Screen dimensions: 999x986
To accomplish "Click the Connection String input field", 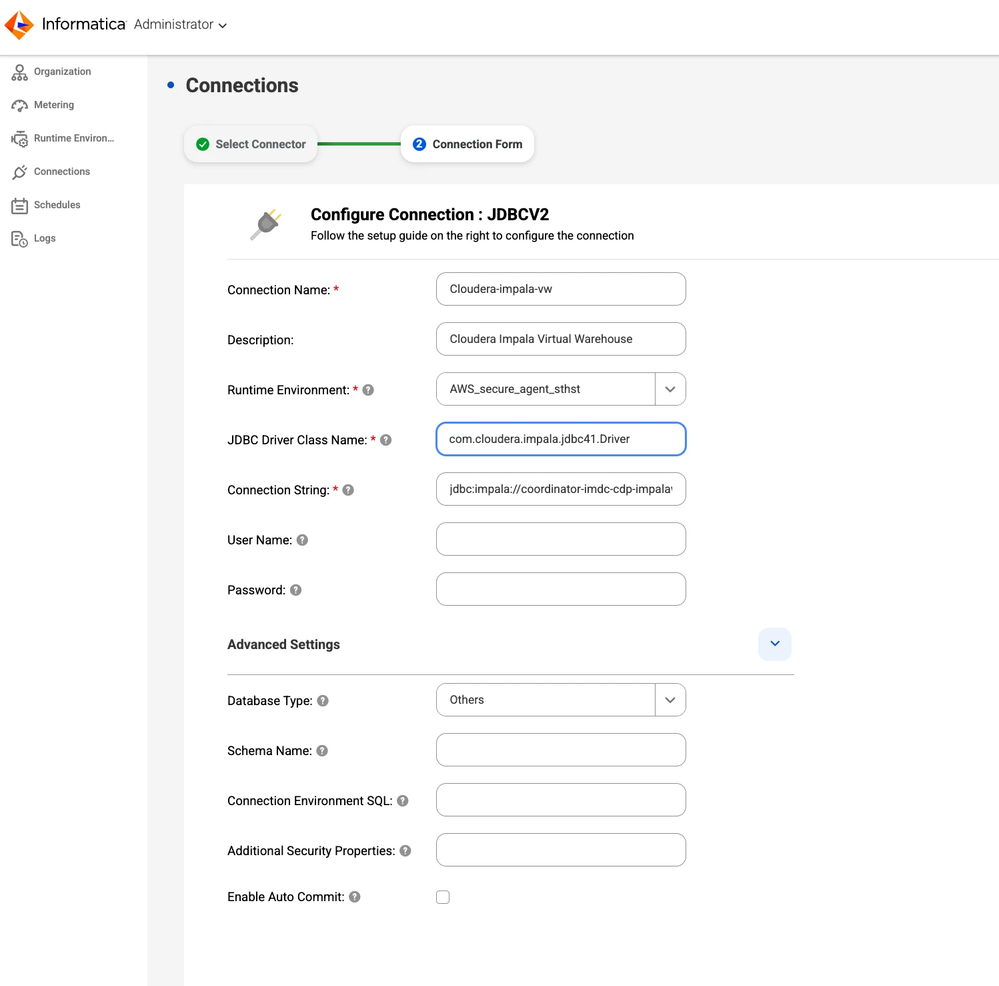I will pyautogui.click(x=561, y=489).
